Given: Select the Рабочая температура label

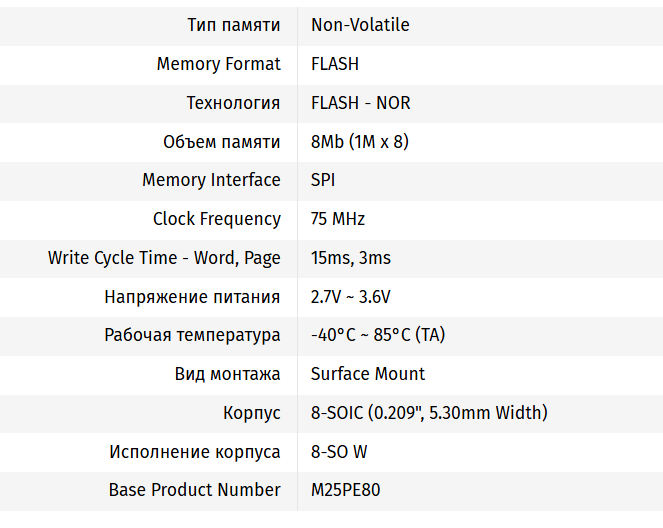Looking at the screenshot, I should point(192,335).
